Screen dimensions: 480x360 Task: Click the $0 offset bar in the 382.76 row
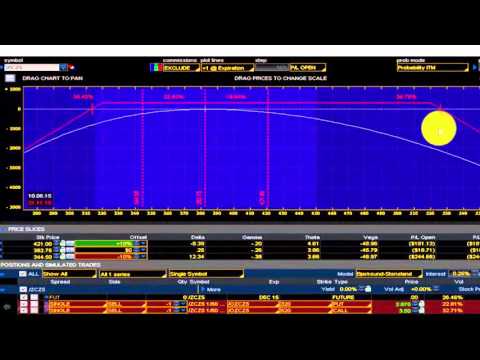click(104, 250)
